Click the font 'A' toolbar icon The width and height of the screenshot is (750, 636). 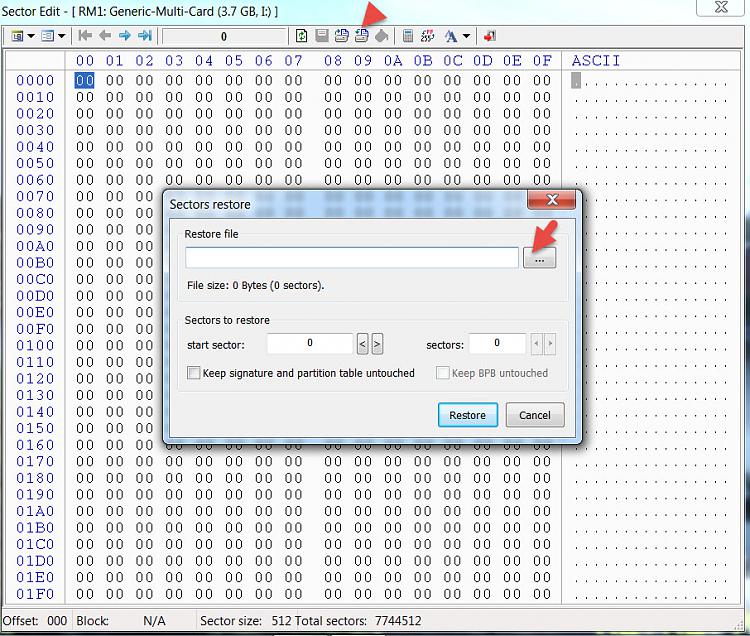click(451, 36)
